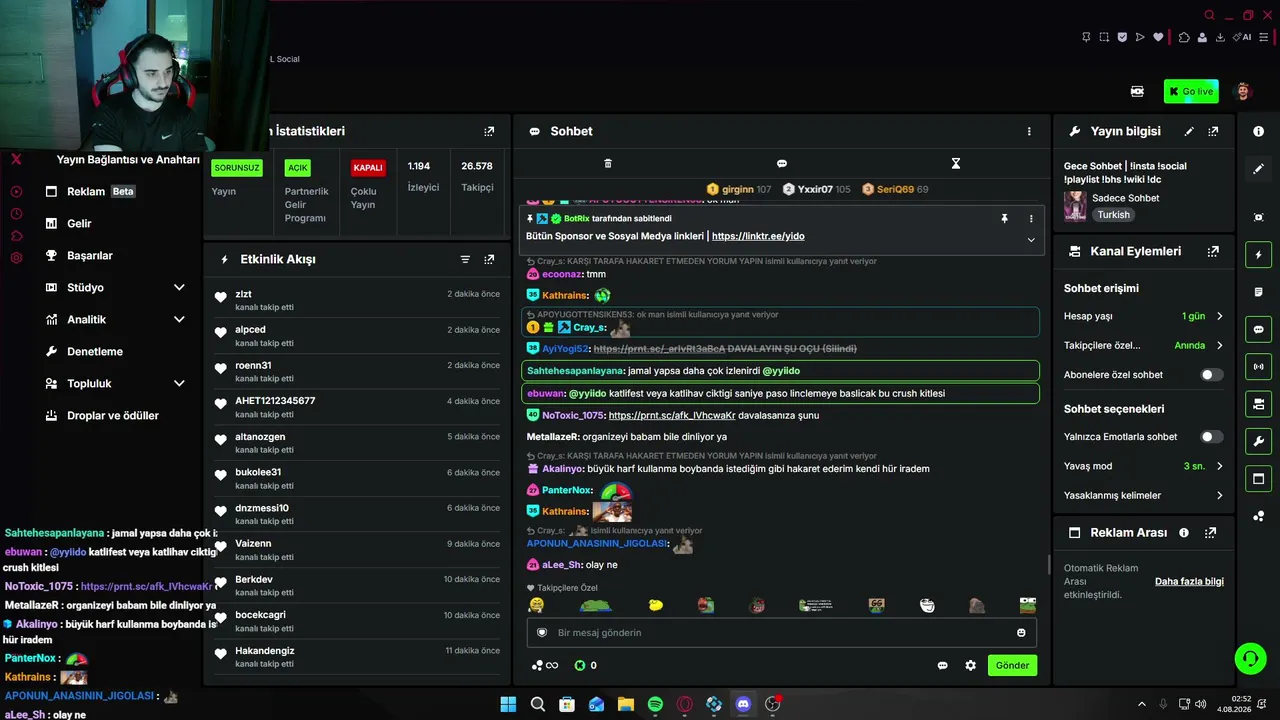This screenshot has height=720, width=1280.
Task: Open Reklam Beta sidebar item
Action: tap(90, 192)
